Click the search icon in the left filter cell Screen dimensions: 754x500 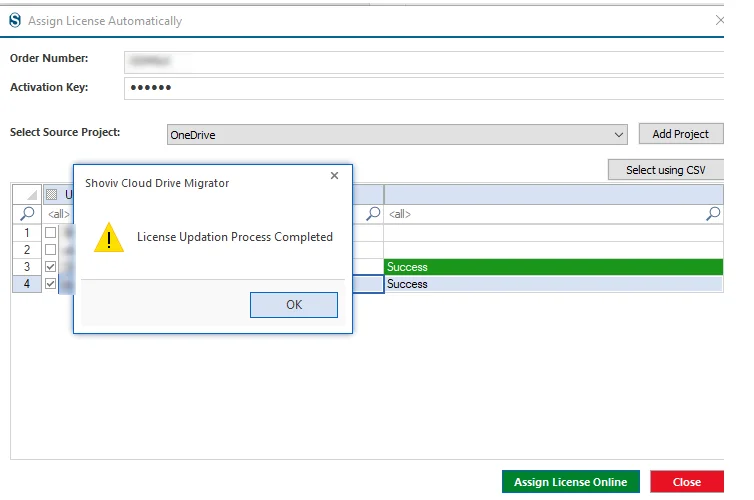27,213
